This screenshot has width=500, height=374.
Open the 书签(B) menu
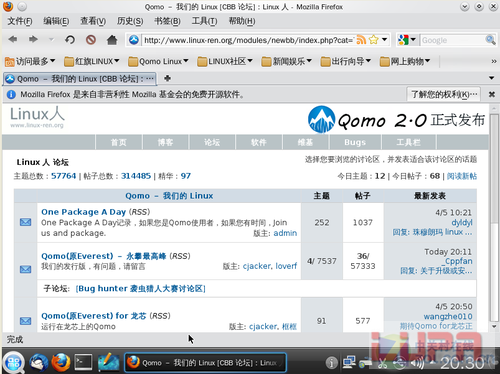pos(167,21)
